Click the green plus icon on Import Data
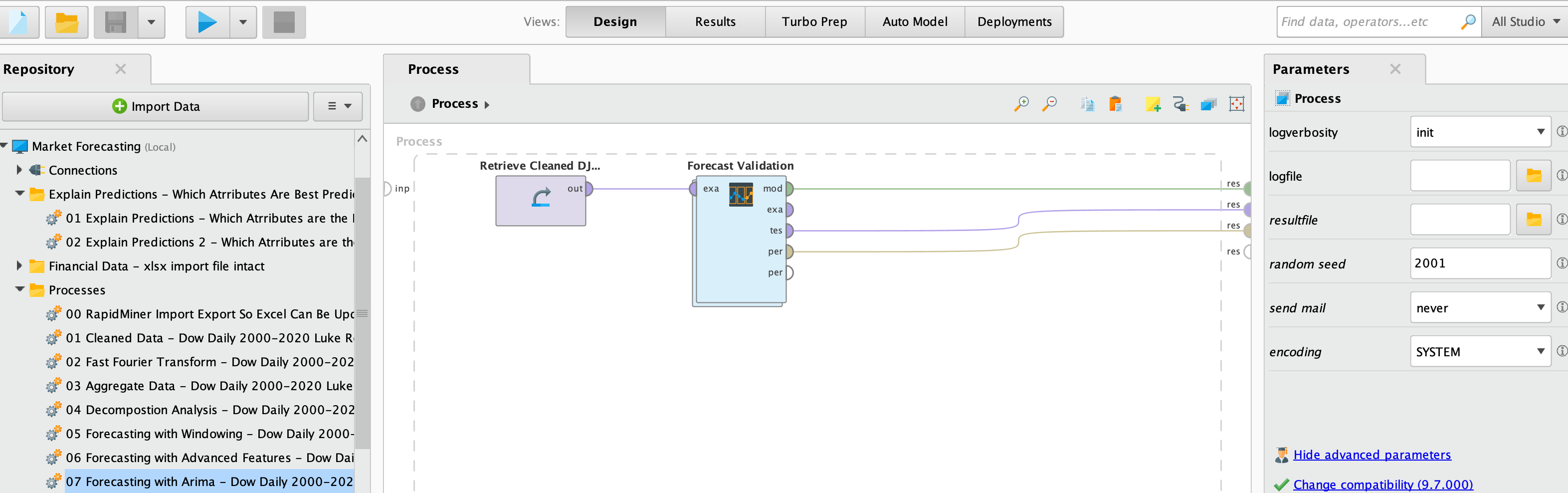This screenshot has width=1568, height=493. pos(119,106)
